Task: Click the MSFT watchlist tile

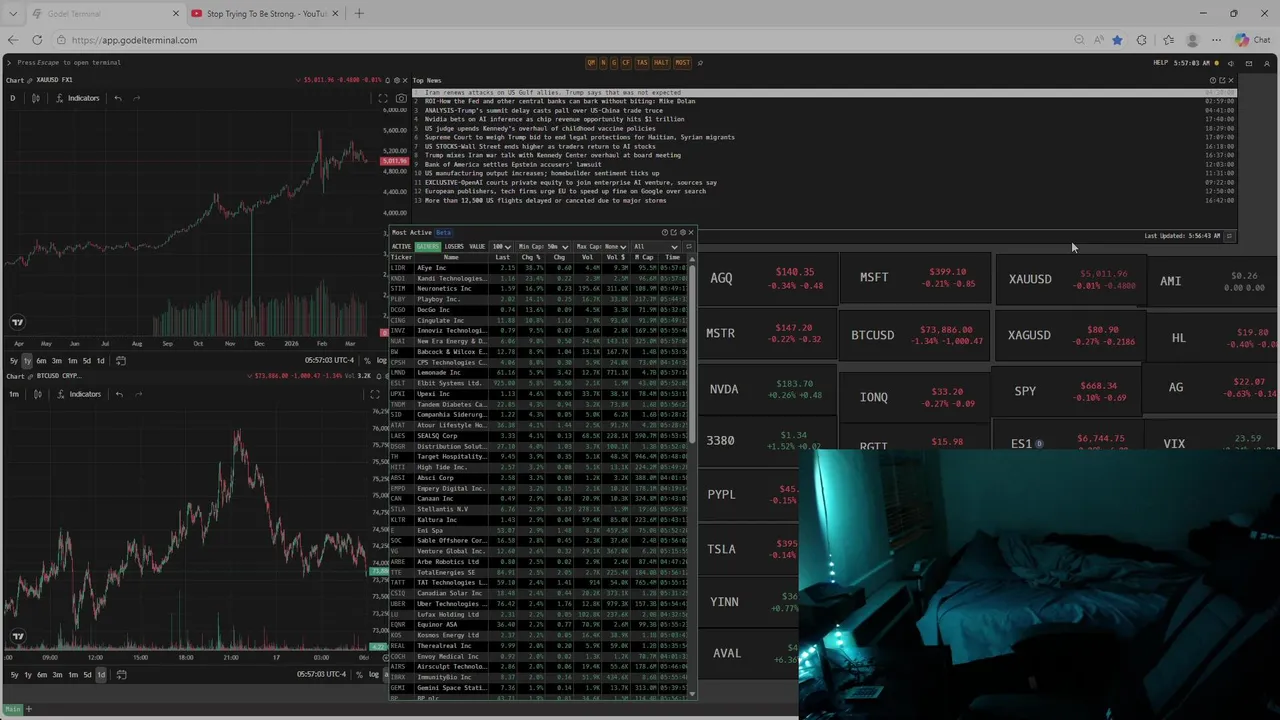Action: pyautogui.click(x=913, y=277)
